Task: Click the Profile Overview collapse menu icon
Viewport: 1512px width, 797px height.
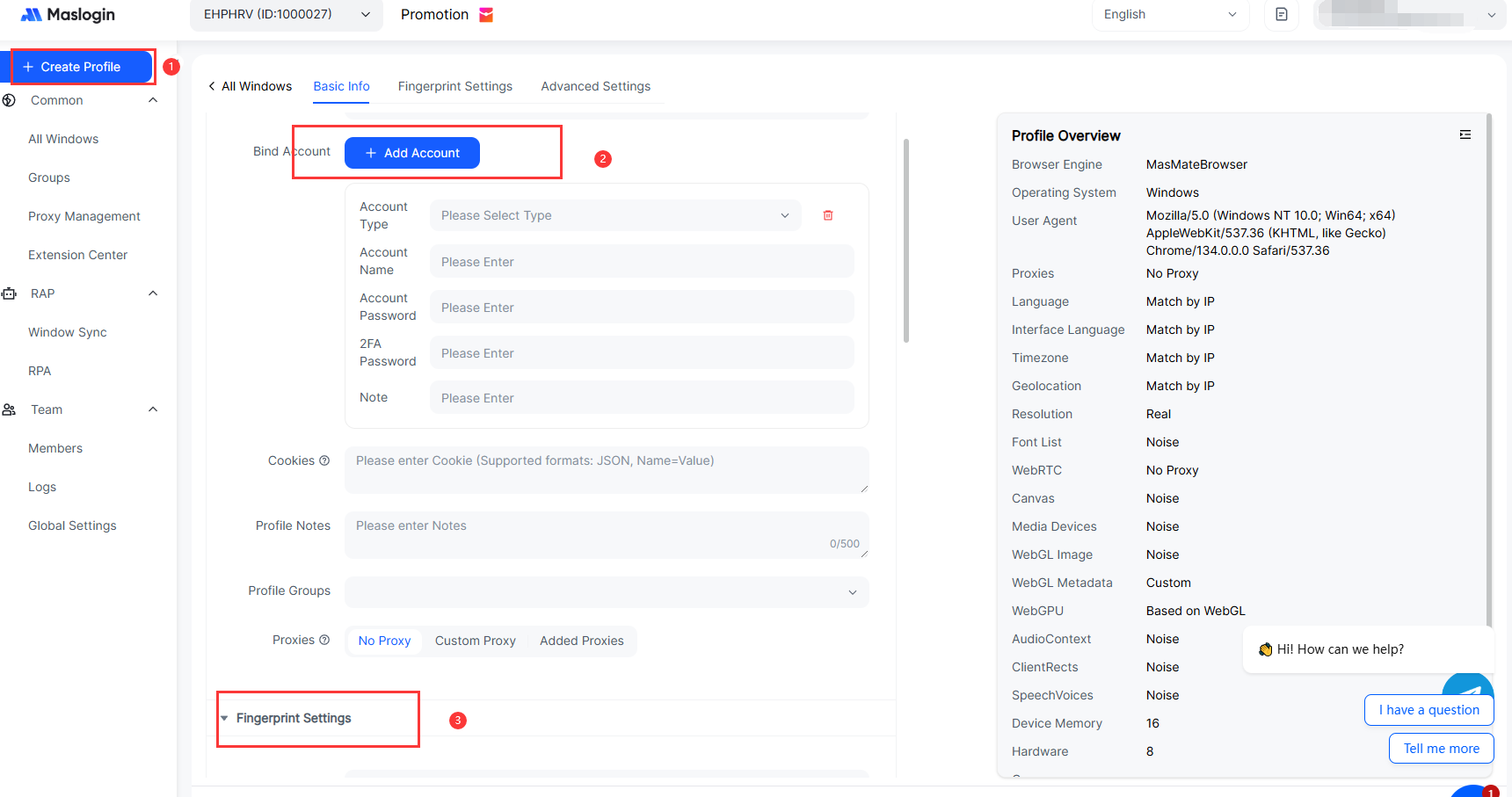Action: pyautogui.click(x=1465, y=135)
